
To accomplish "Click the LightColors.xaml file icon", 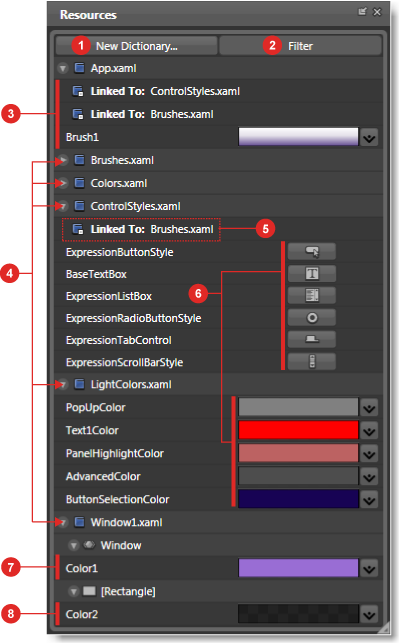I will coord(80,384).
